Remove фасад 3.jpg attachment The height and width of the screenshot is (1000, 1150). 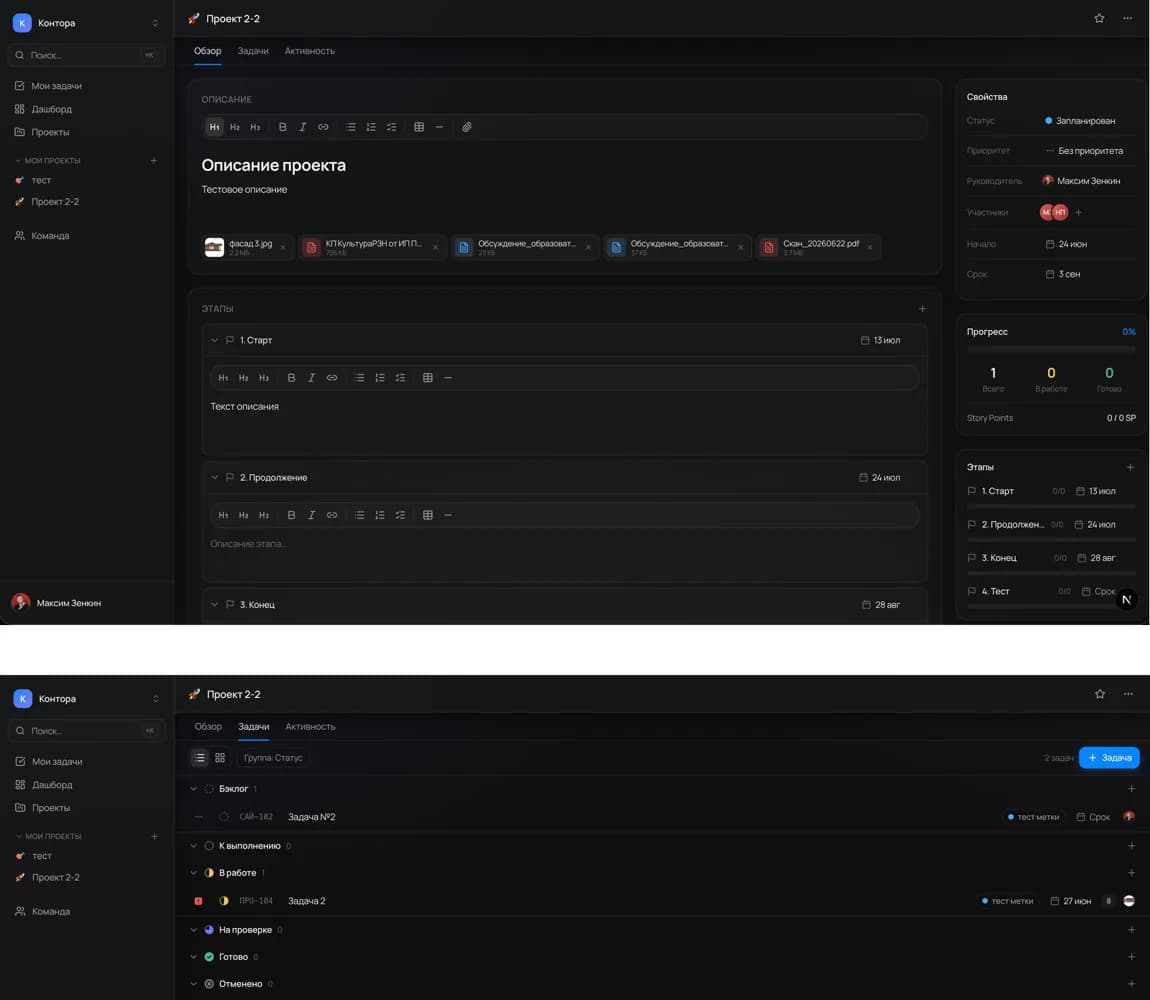pos(283,247)
